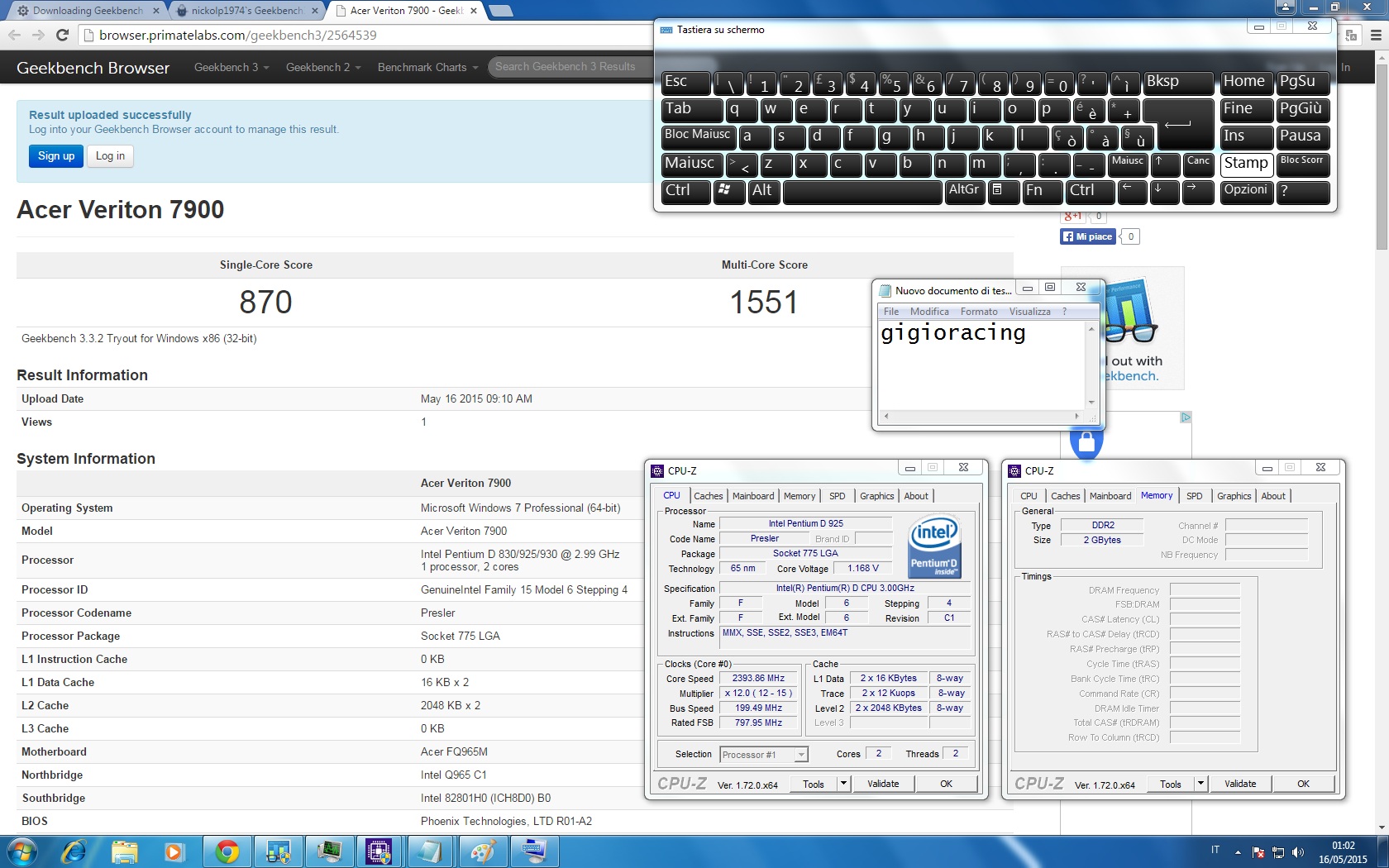Image resolution: width=1389 pixels, height=868 pixels.
Task: Switch to CPU-Z taskbar icon
Action: tap(379, 851)
